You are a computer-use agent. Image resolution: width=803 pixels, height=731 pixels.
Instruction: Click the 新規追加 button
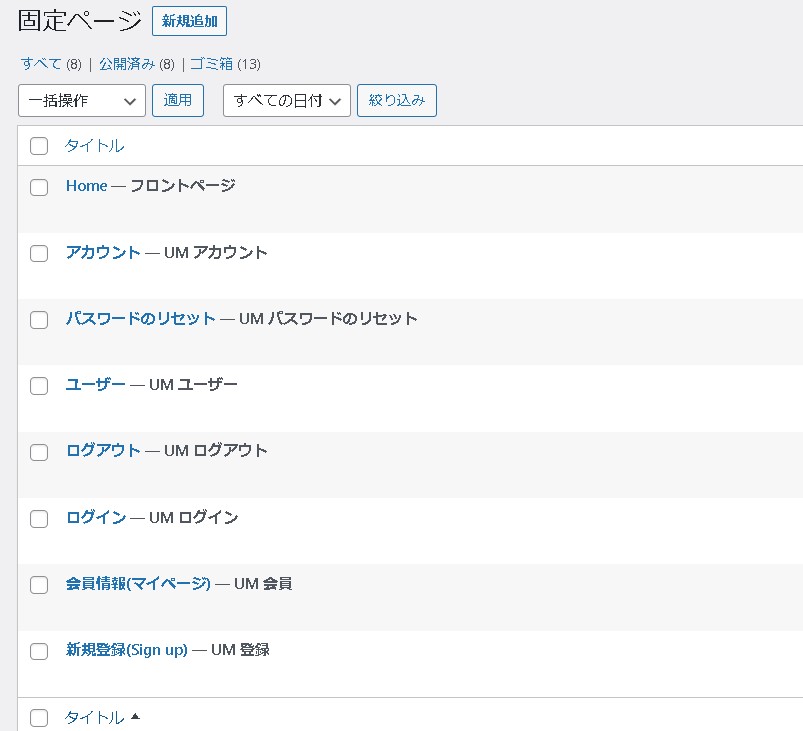click(190, 21)
